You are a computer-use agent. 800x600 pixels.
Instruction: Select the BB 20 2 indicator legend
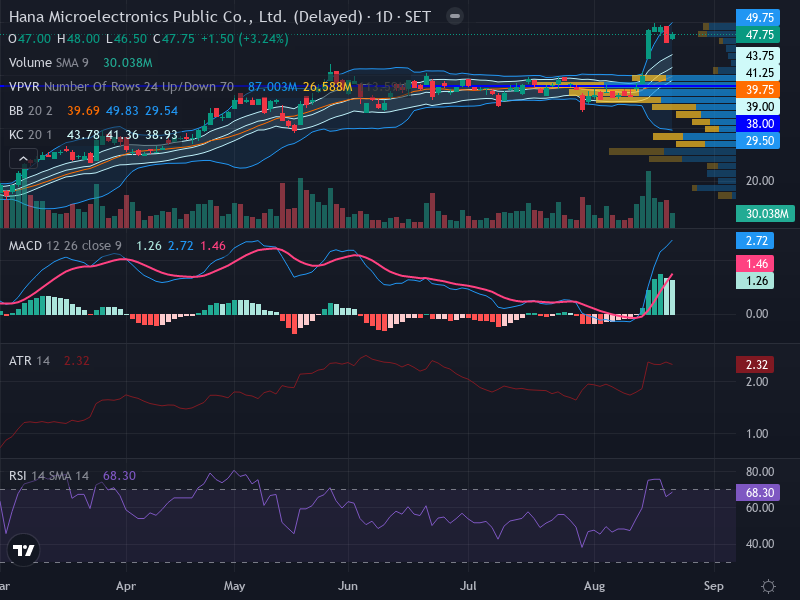tap(31, 111)
